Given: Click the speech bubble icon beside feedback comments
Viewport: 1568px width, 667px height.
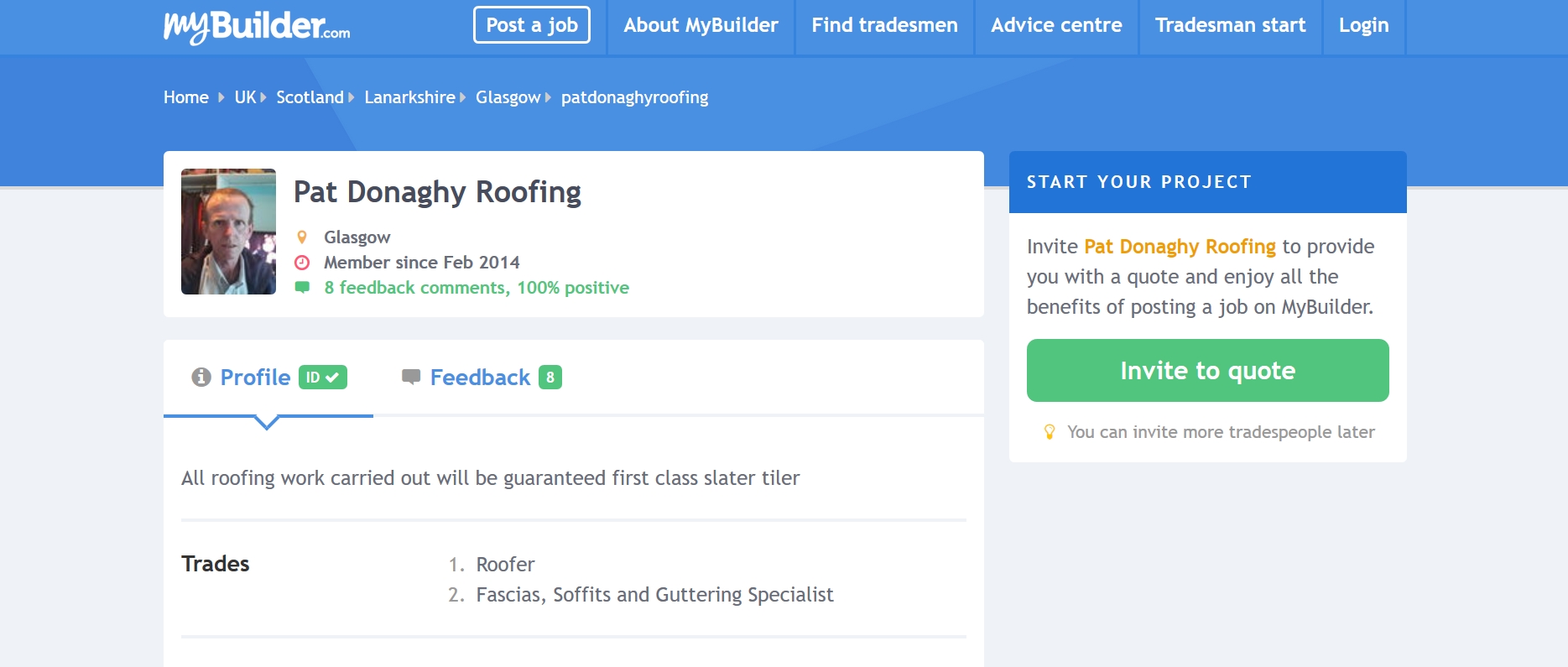Looking at the screenshot, I should [302, 288].
